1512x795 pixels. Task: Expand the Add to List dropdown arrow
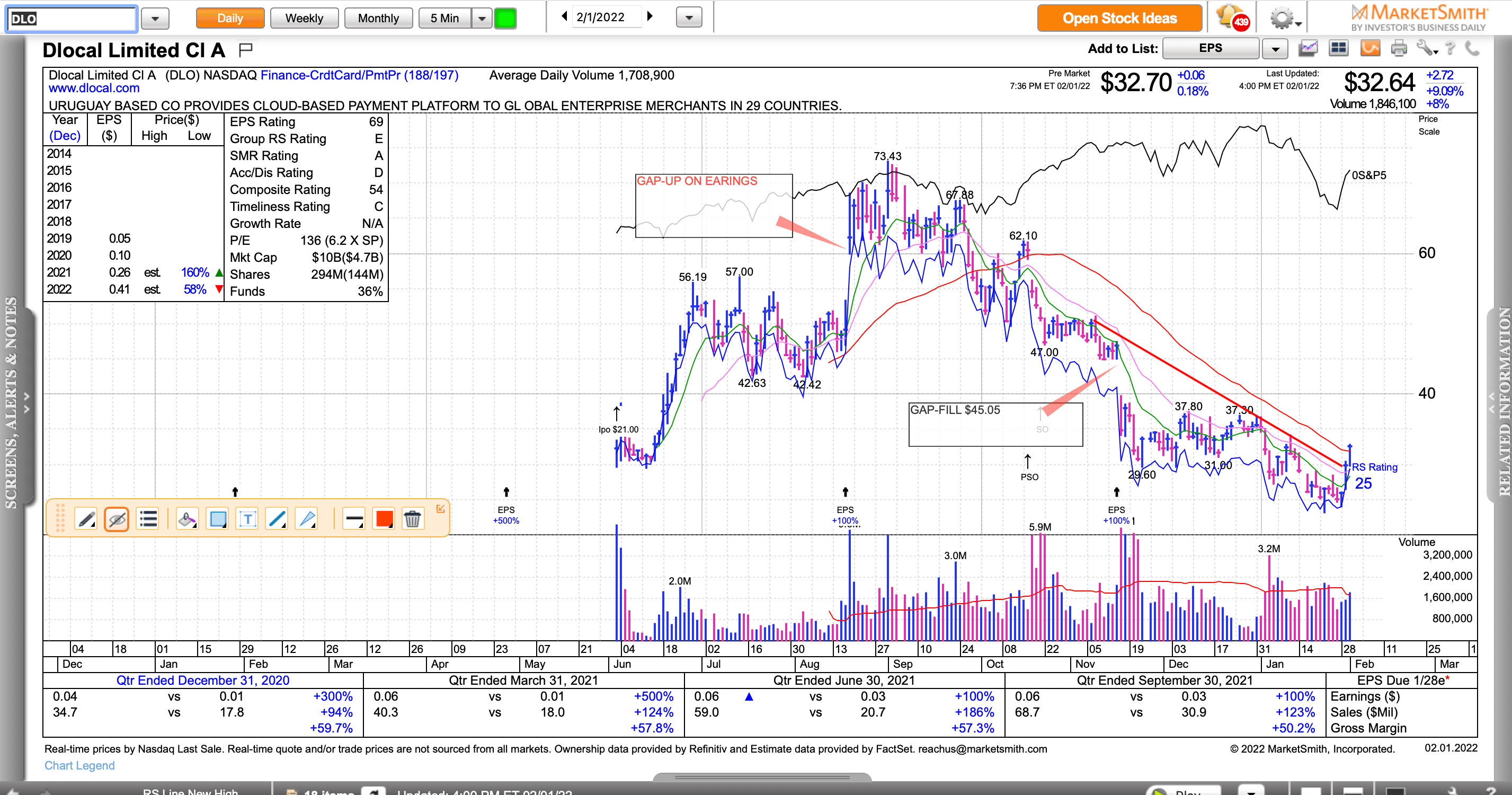pos(1275,49)
